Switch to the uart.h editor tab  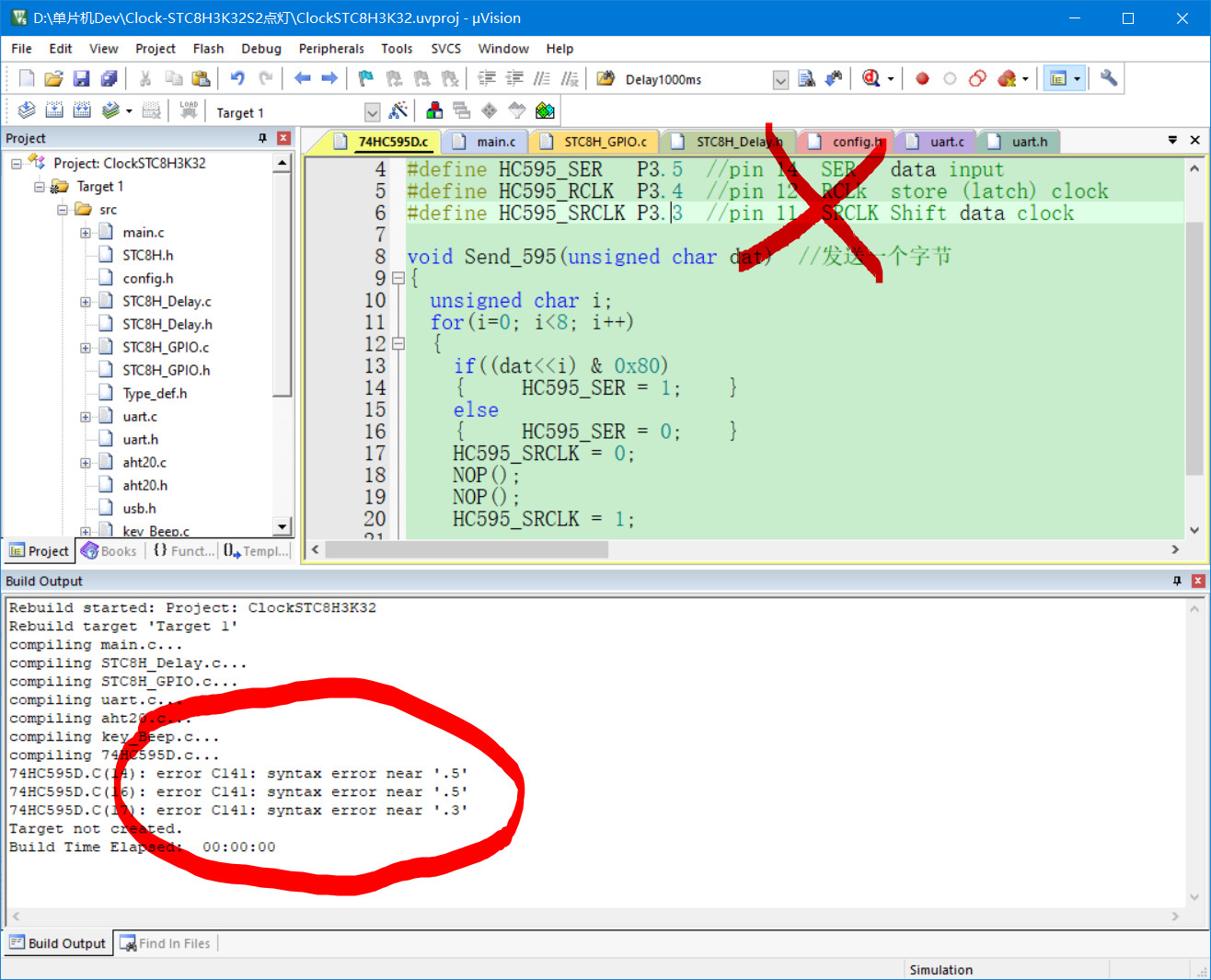[x=1020, y=142]
